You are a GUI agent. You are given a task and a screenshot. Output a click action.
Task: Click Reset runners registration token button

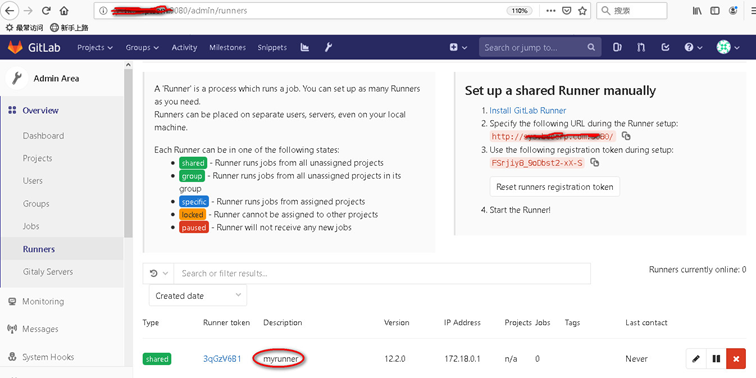(x=554, y=187)
